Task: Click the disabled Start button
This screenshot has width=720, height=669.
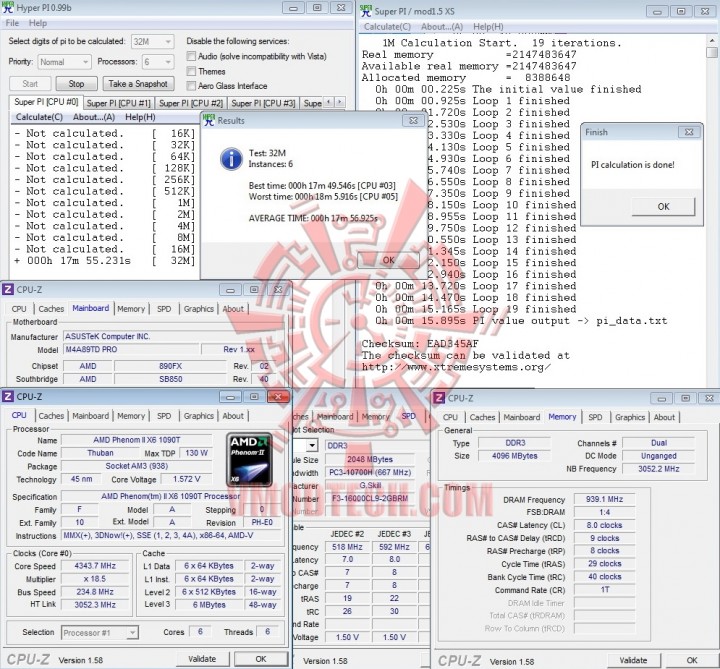Action: tap(30, 84)
